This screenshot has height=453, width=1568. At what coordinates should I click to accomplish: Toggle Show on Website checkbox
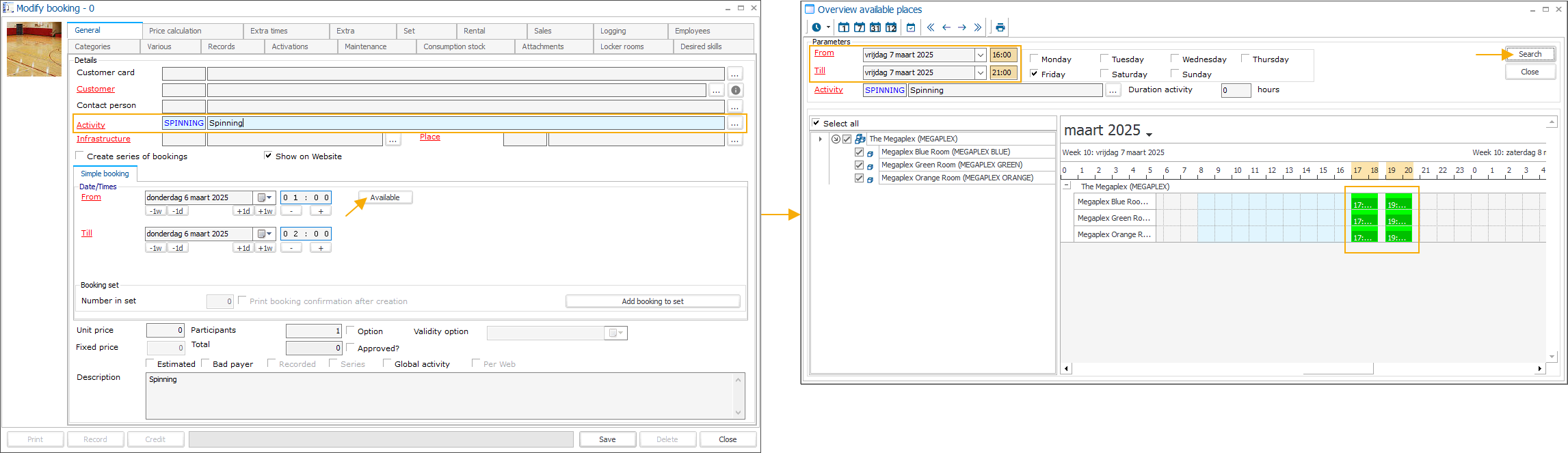268,156
